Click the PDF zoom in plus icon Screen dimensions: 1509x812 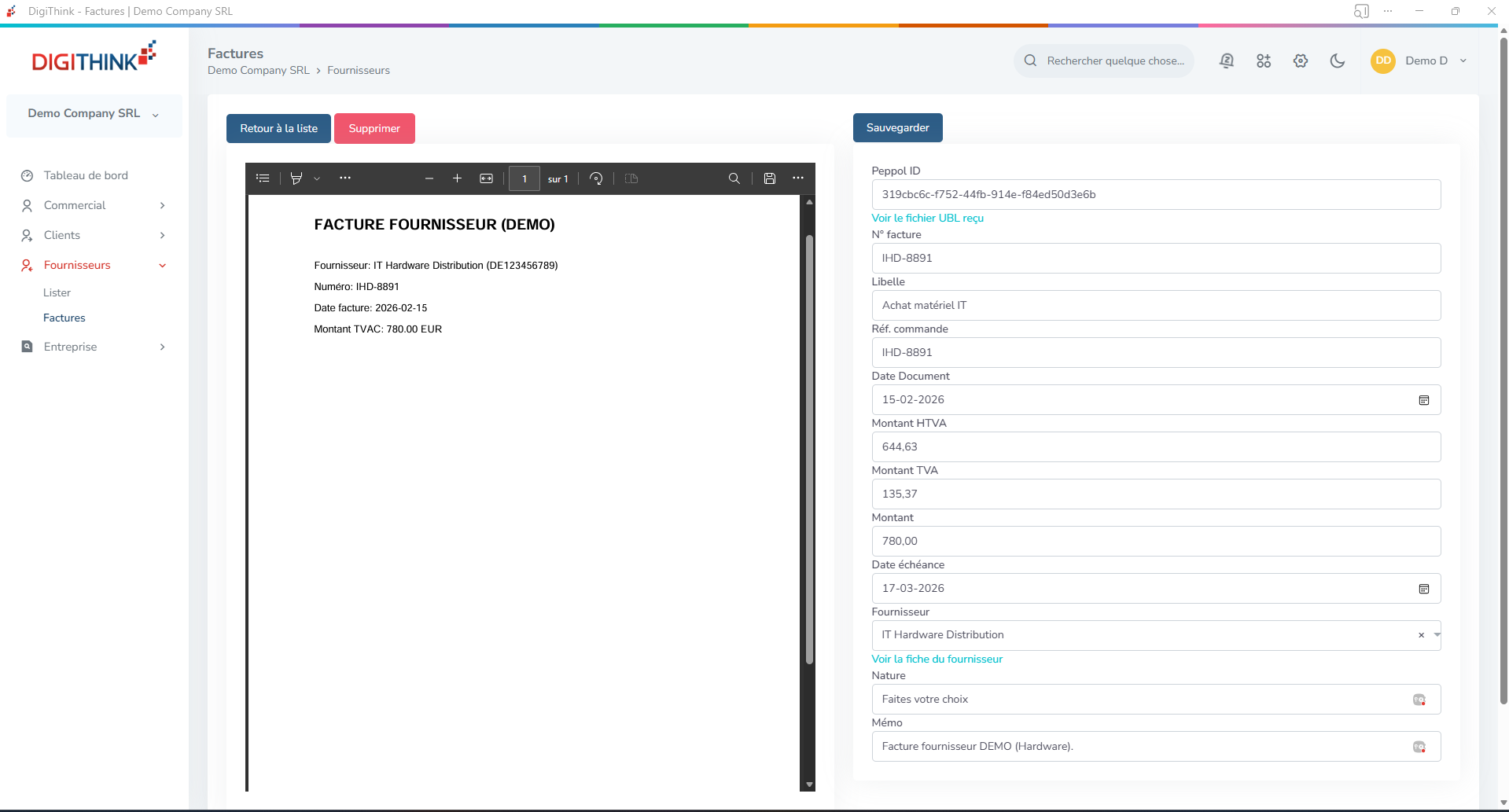[457, 178]
